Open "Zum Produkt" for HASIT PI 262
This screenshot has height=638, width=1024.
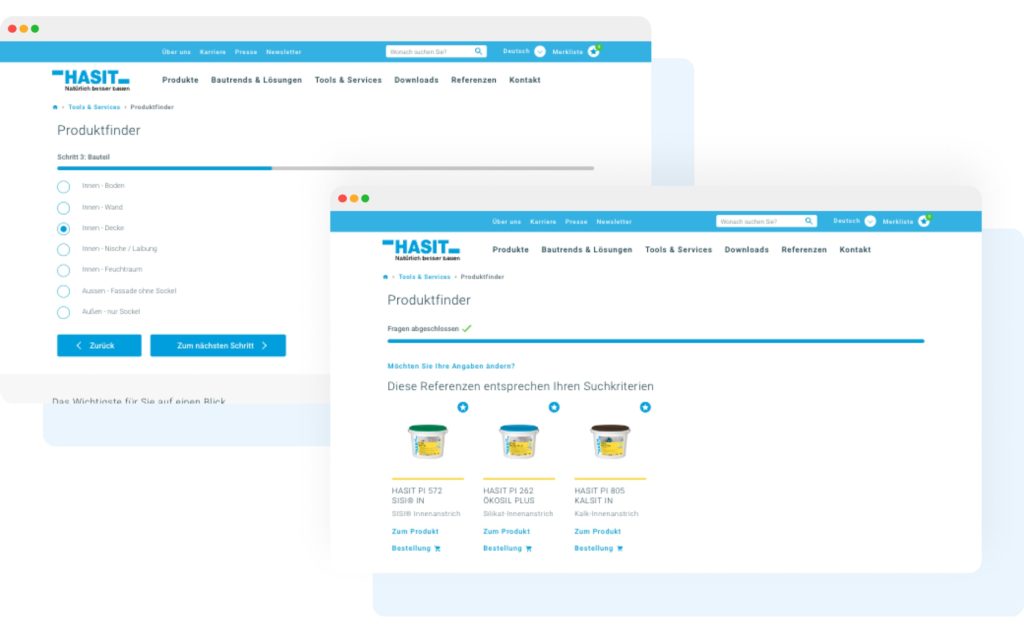506,532
